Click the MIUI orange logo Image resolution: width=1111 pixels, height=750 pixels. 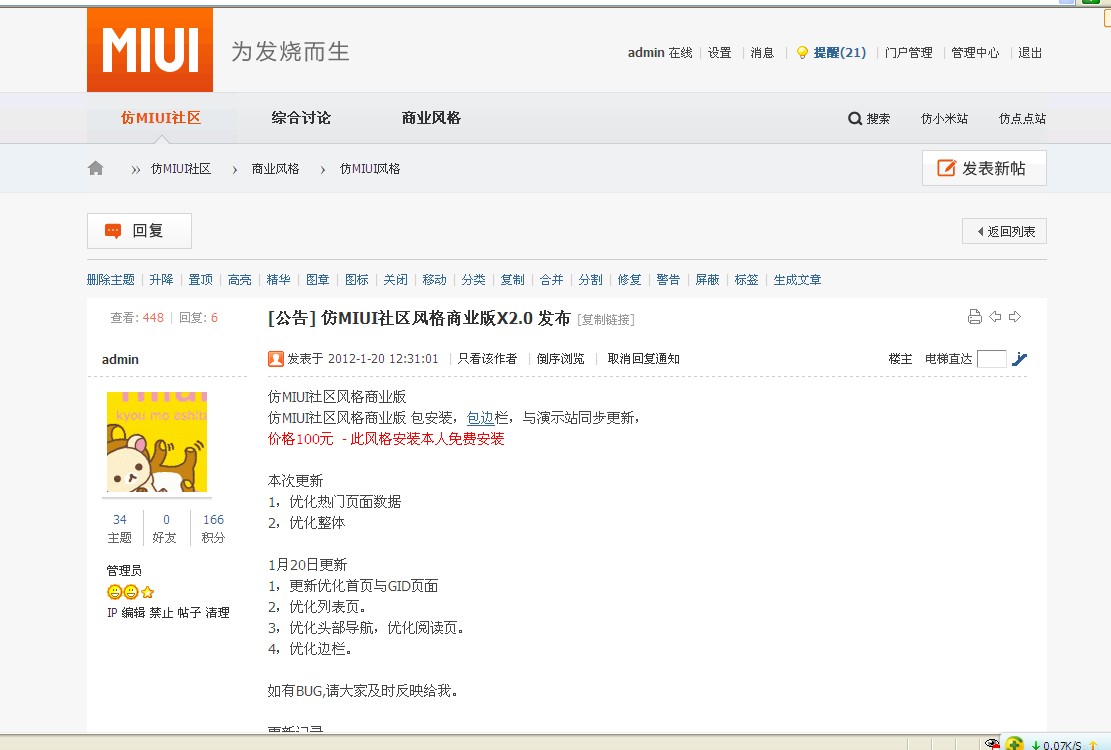pyautogui.click(x=150, y=50)
